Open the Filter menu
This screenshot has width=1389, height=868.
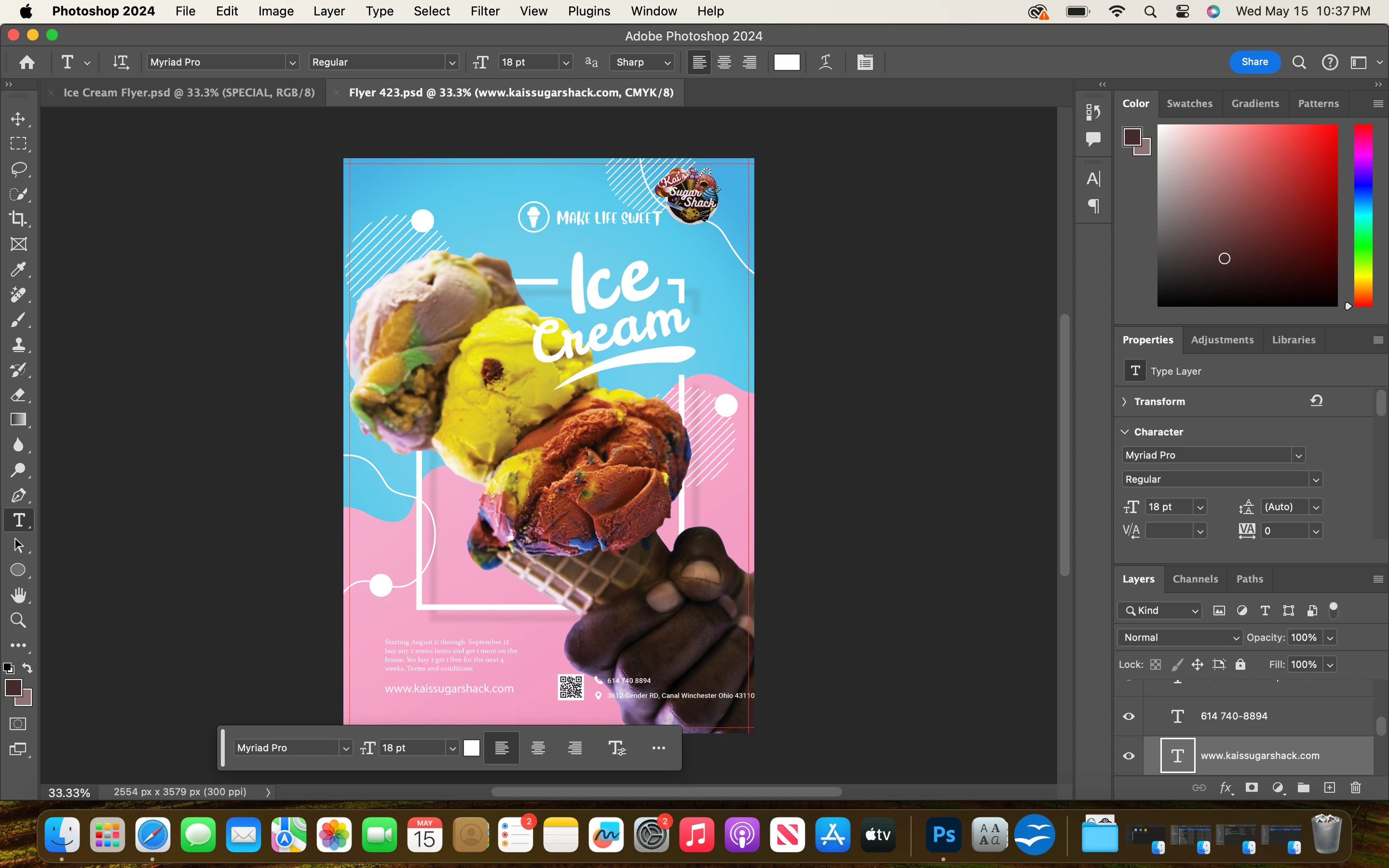coord(484,11)
